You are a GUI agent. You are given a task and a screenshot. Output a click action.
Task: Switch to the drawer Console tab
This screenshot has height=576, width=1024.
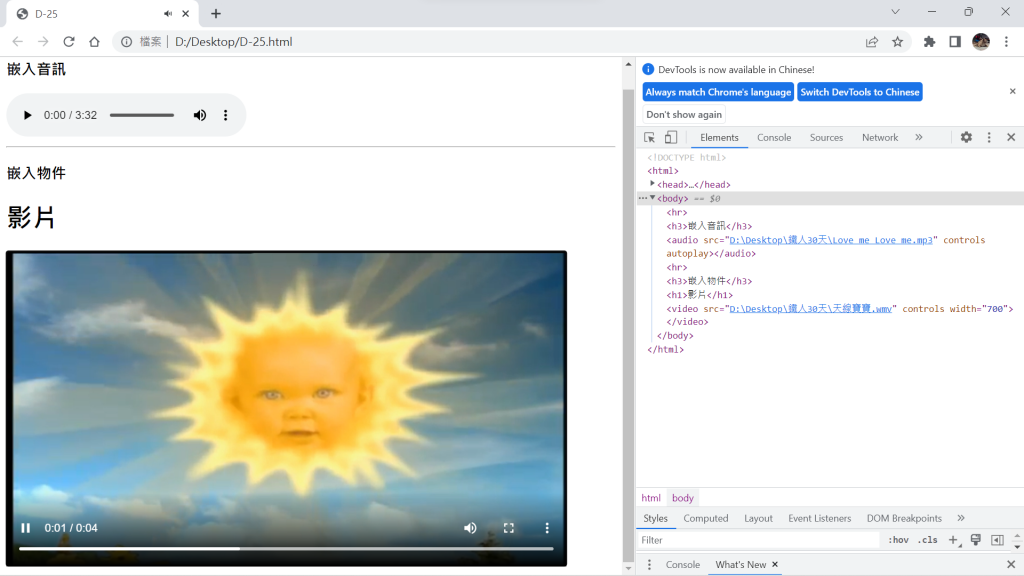[x=682, y=565]
